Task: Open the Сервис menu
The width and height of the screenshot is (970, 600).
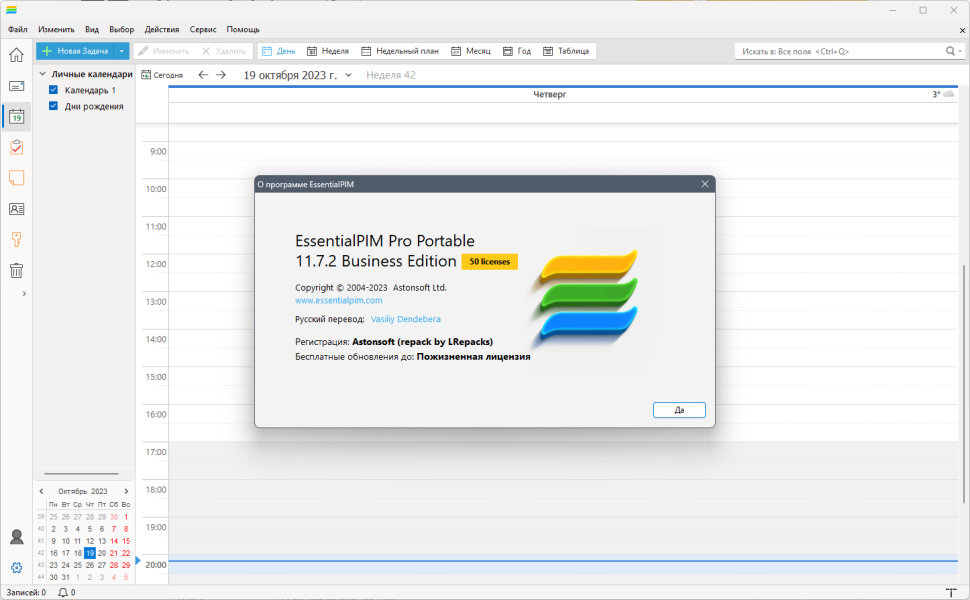Action: 203,29
